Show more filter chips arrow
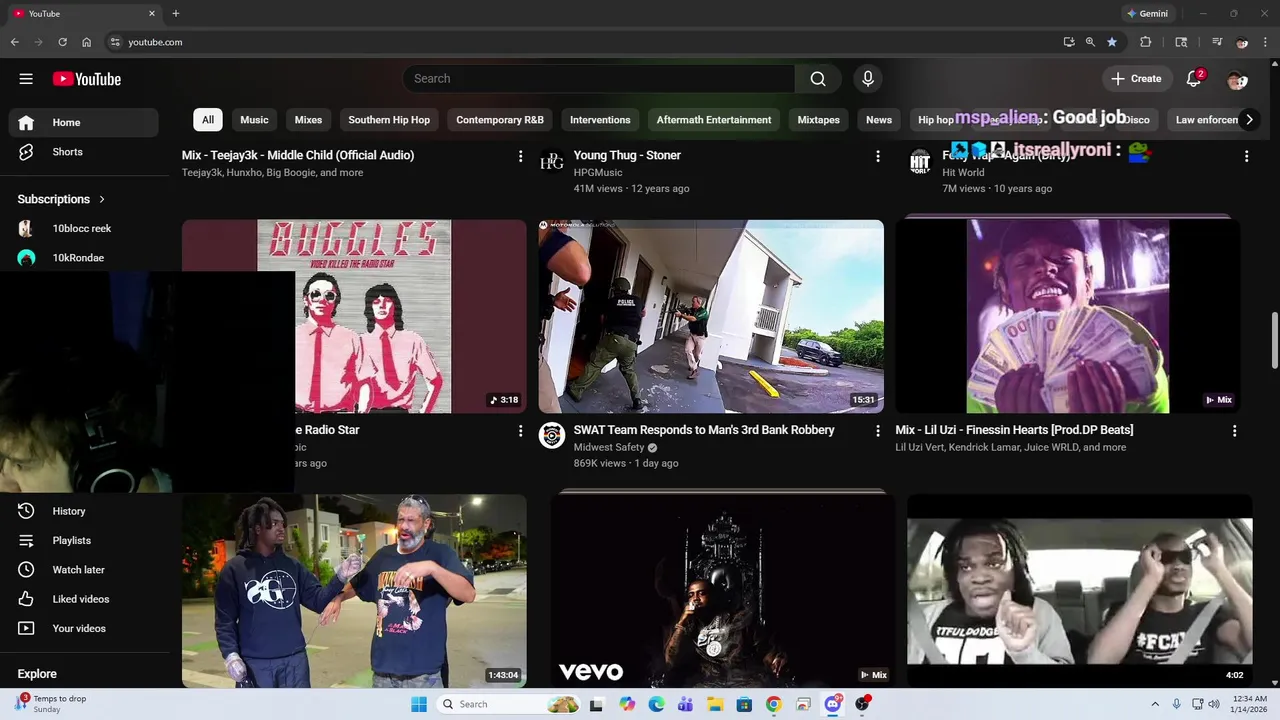This screenshot has width=1280, height=720. (1249, 120)
